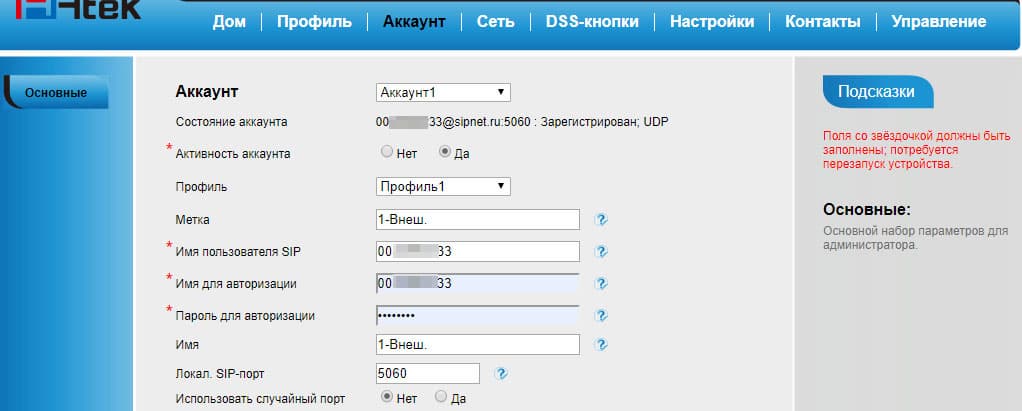
Task: Click the Htek logo
Action: point(77,10)
